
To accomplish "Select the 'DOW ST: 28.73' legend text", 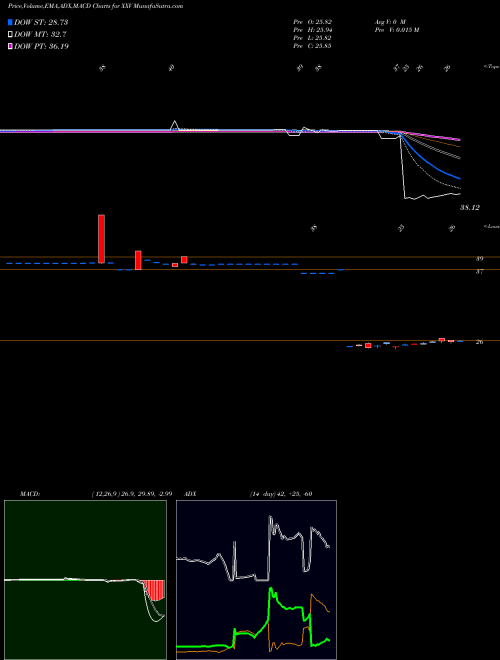I will pyautogui.click(x=41, y=22).
